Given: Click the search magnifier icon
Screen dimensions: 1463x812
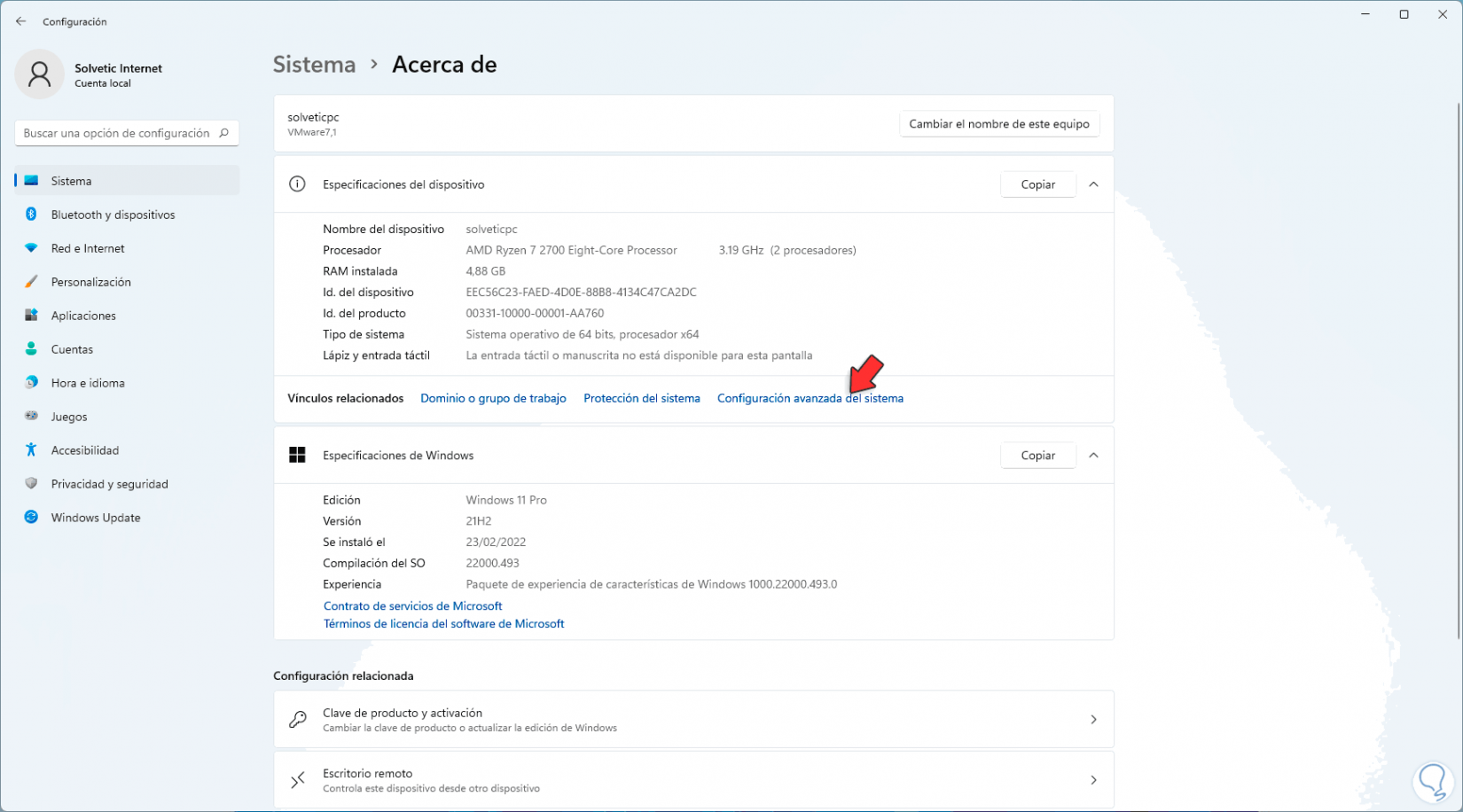Looking at the screenshot, I should tap(224, 133).
